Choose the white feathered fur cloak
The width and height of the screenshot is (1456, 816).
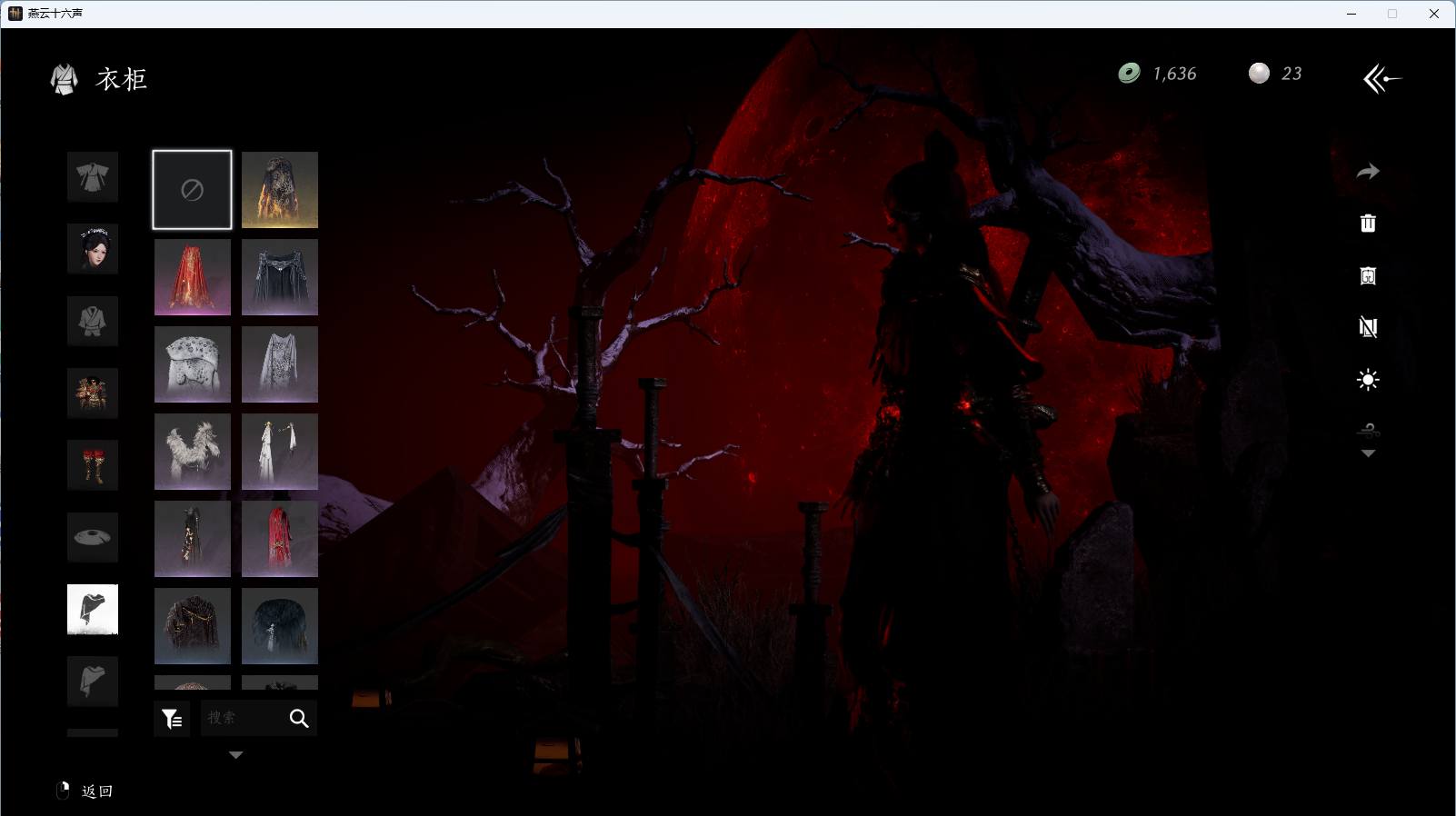[193, 452]
